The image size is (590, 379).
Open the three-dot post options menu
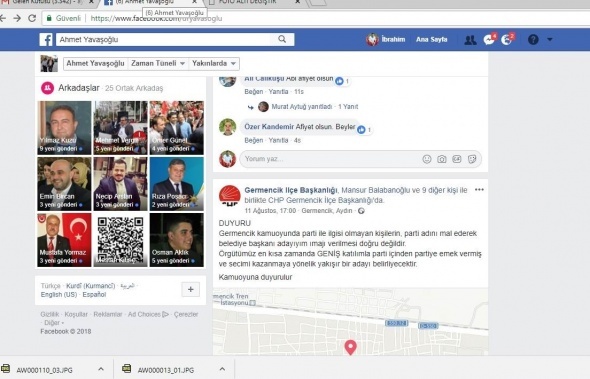(x=479, y=190)
